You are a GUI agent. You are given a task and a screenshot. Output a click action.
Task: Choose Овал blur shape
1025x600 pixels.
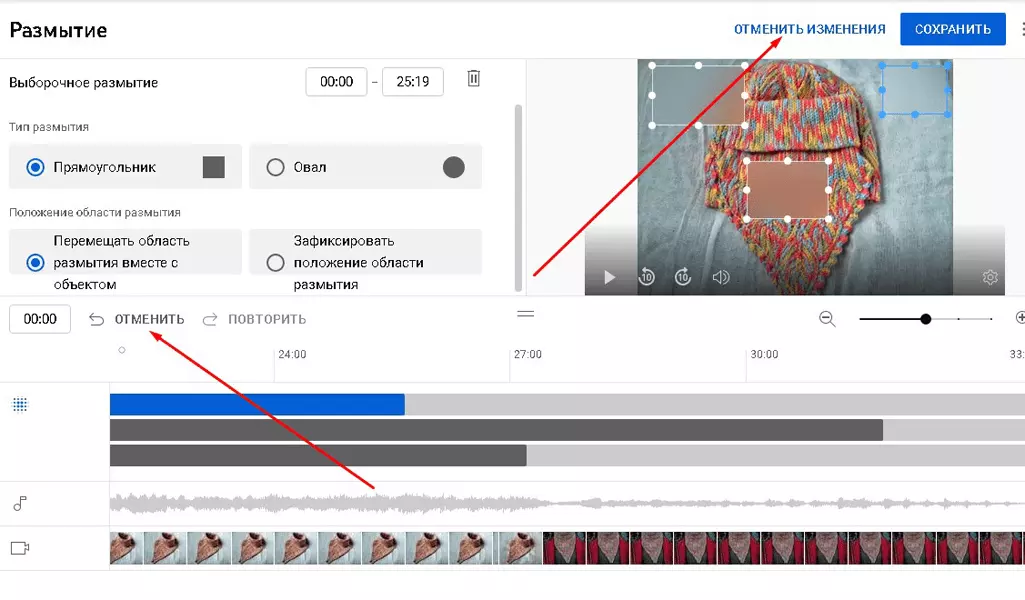(365, 167)
